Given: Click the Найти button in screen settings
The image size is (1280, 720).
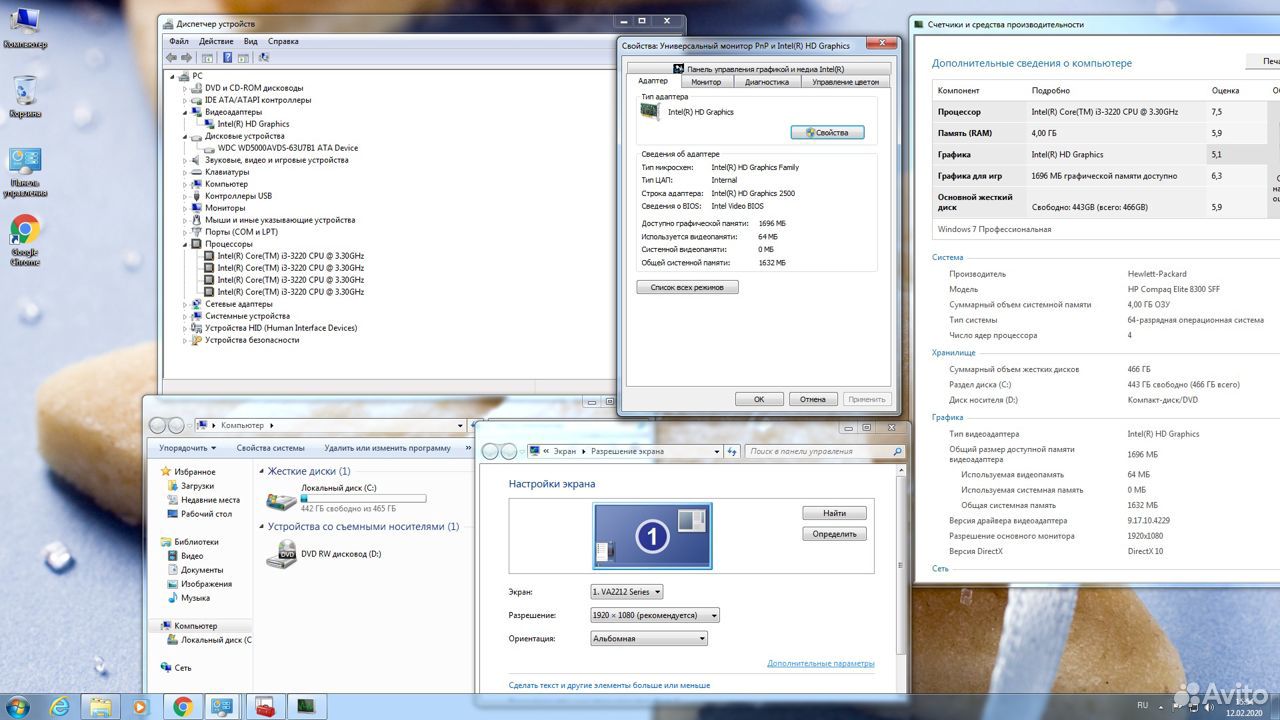Looking at the screenshot, I should click(x=834, y=513).
